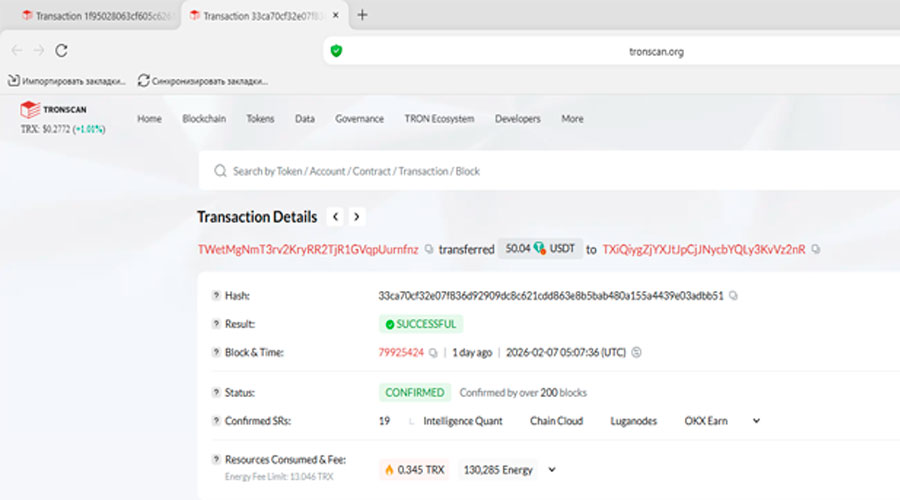Open the Home menu
This screenshot has width=900, height=500.
coord(149,119)
